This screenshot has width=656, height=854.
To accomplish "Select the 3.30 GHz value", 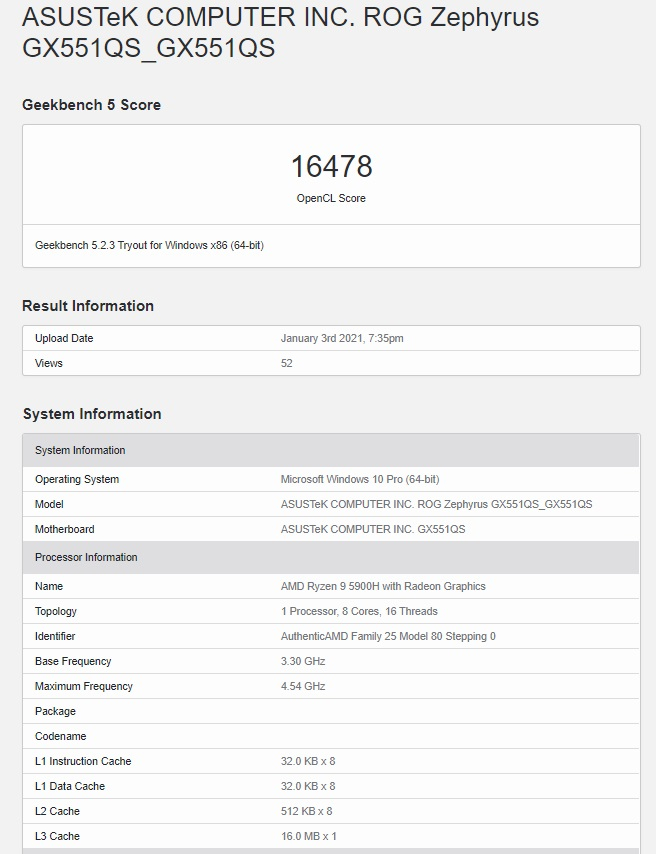I will (x=303, y=661).
